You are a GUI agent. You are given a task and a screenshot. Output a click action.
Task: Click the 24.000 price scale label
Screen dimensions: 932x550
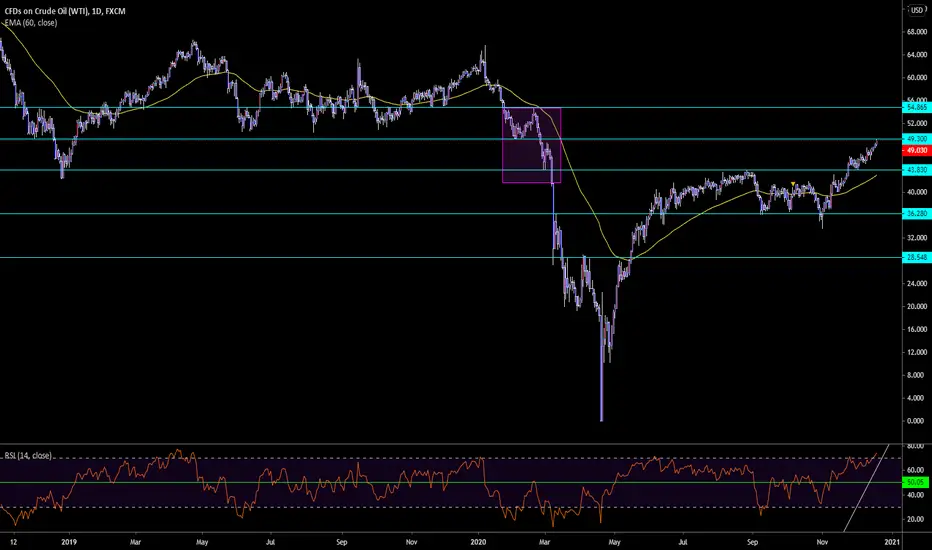[917, 284]
